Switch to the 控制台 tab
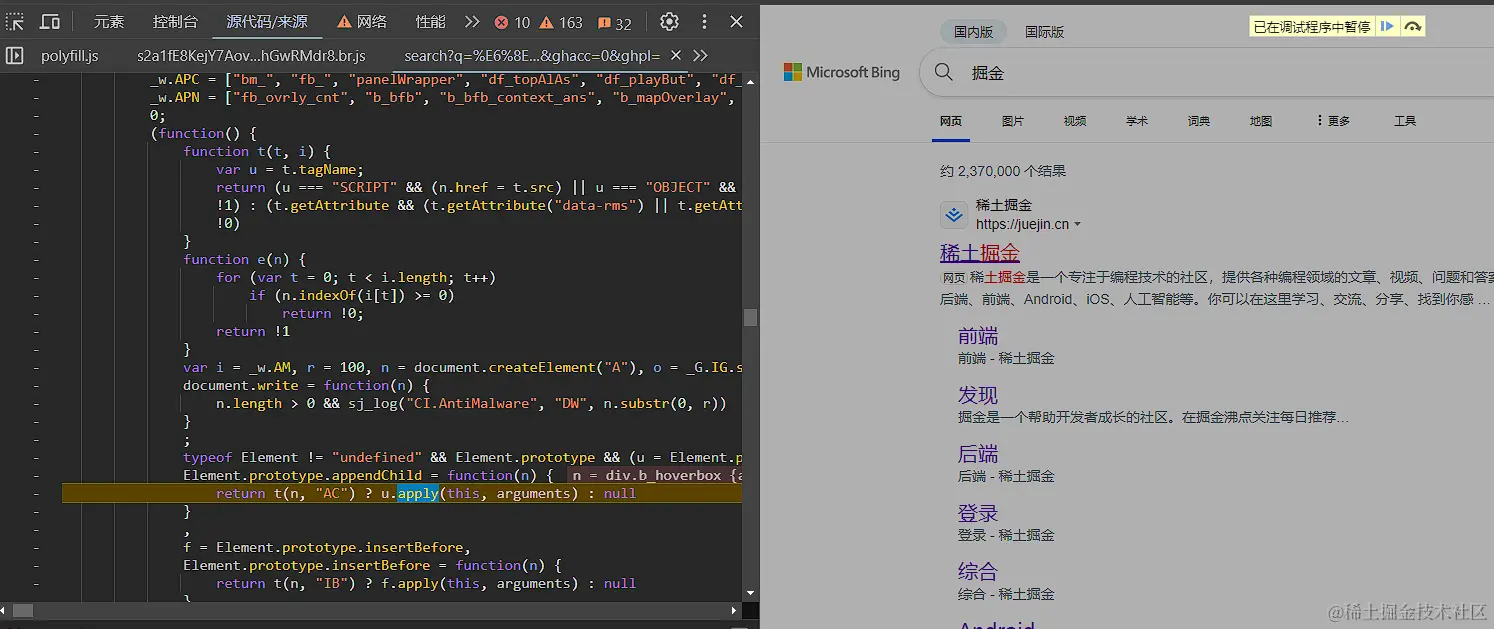The image size is (1494, 629). click(x=175, y=22)
